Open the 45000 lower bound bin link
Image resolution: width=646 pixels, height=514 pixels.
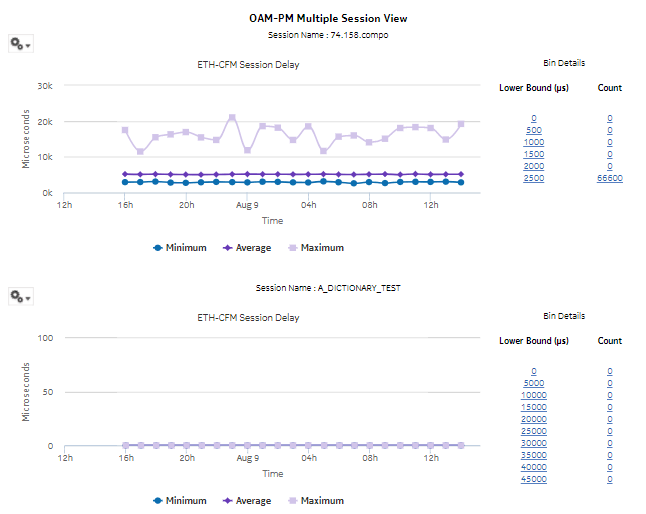pos(534,479)
